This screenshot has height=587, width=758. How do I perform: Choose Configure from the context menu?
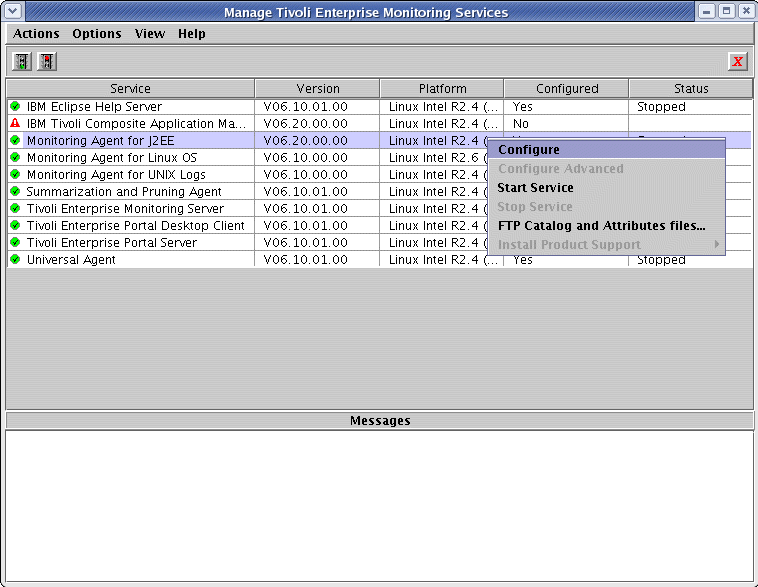[529, 150]
